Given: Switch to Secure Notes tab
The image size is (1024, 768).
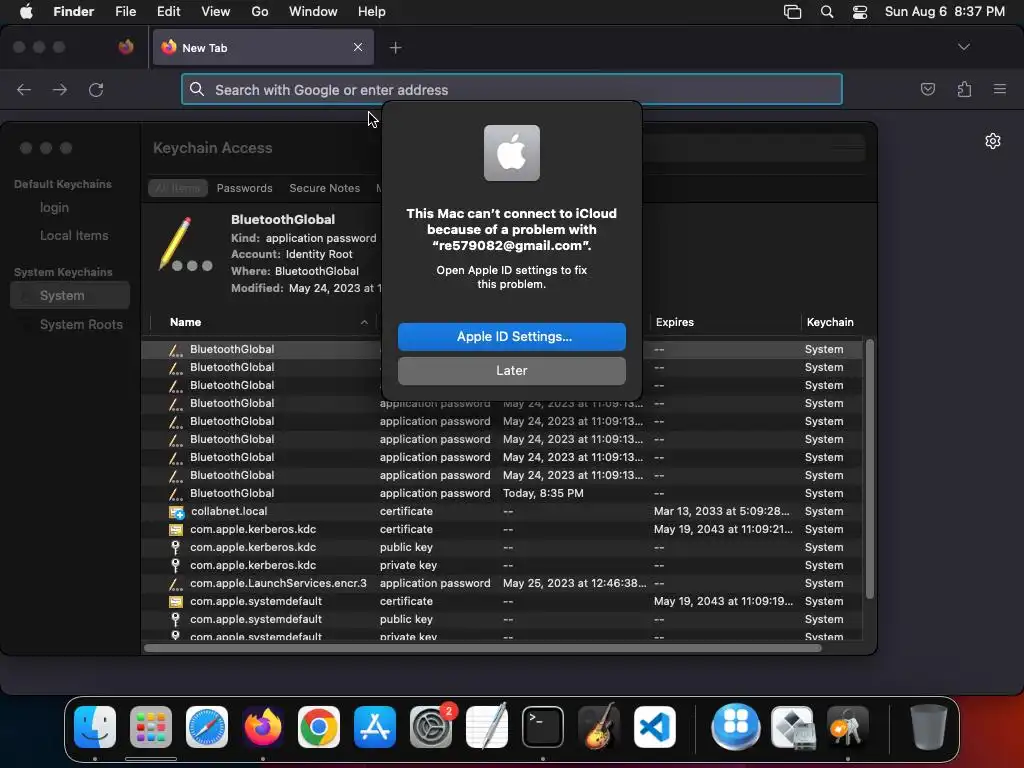Looking at the screenshot, I should [x=325, y=188].
